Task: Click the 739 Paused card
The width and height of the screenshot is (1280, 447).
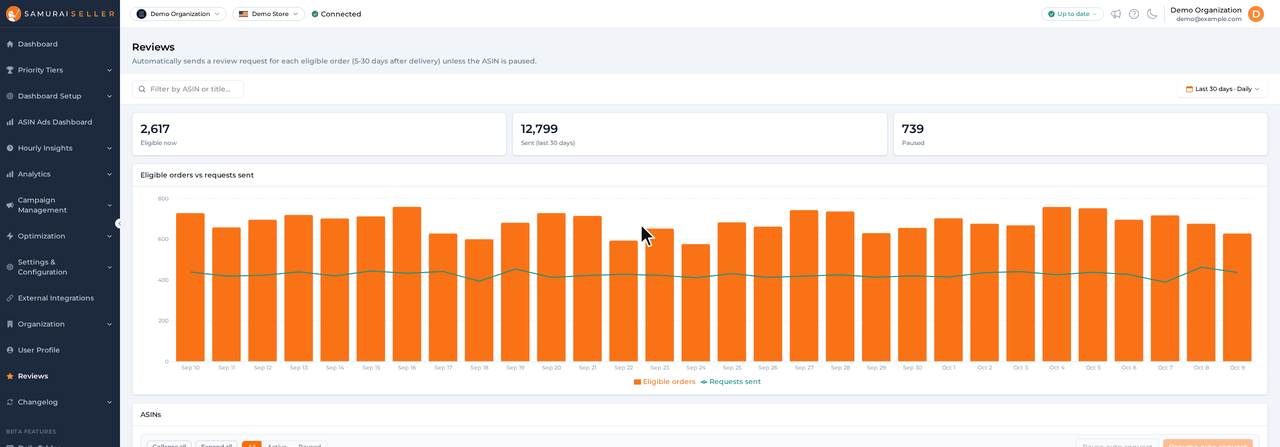Action: click(1080, 134)
